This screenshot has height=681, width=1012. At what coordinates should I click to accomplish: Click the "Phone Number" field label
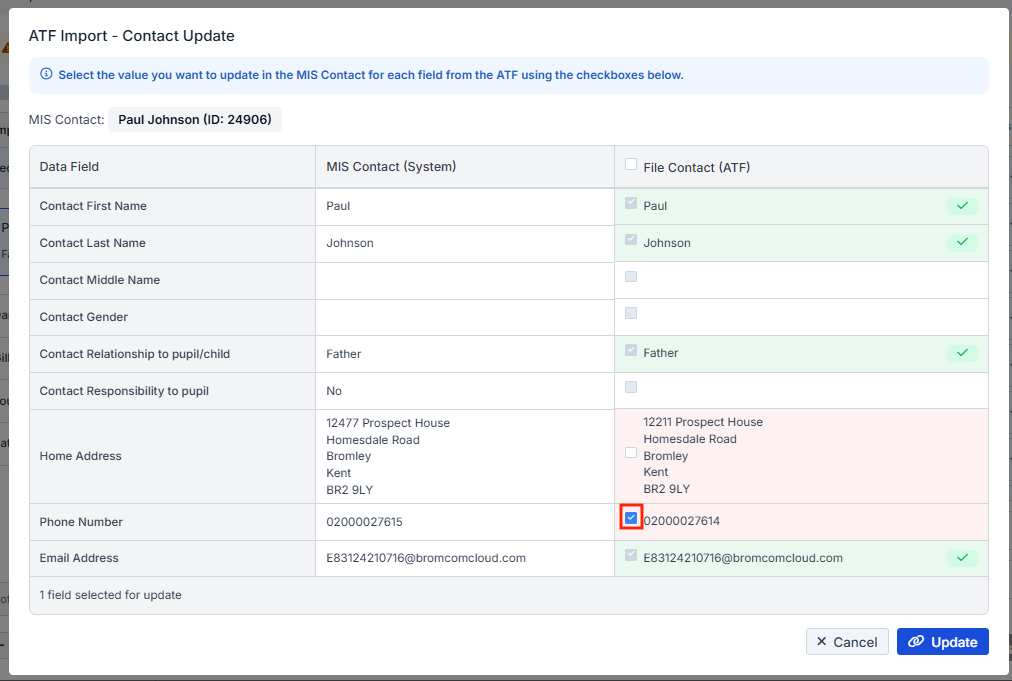(x=81, y=522)
